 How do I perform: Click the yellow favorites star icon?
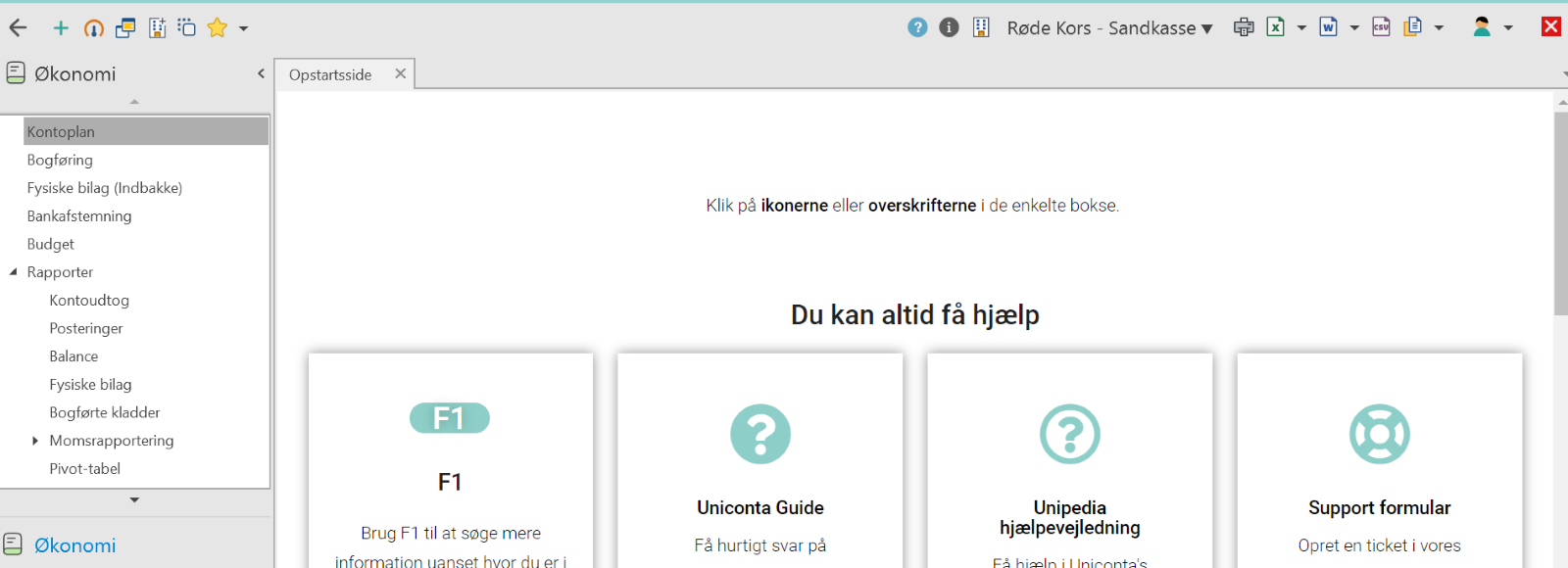pyautogui.click(x=218, y=28)
